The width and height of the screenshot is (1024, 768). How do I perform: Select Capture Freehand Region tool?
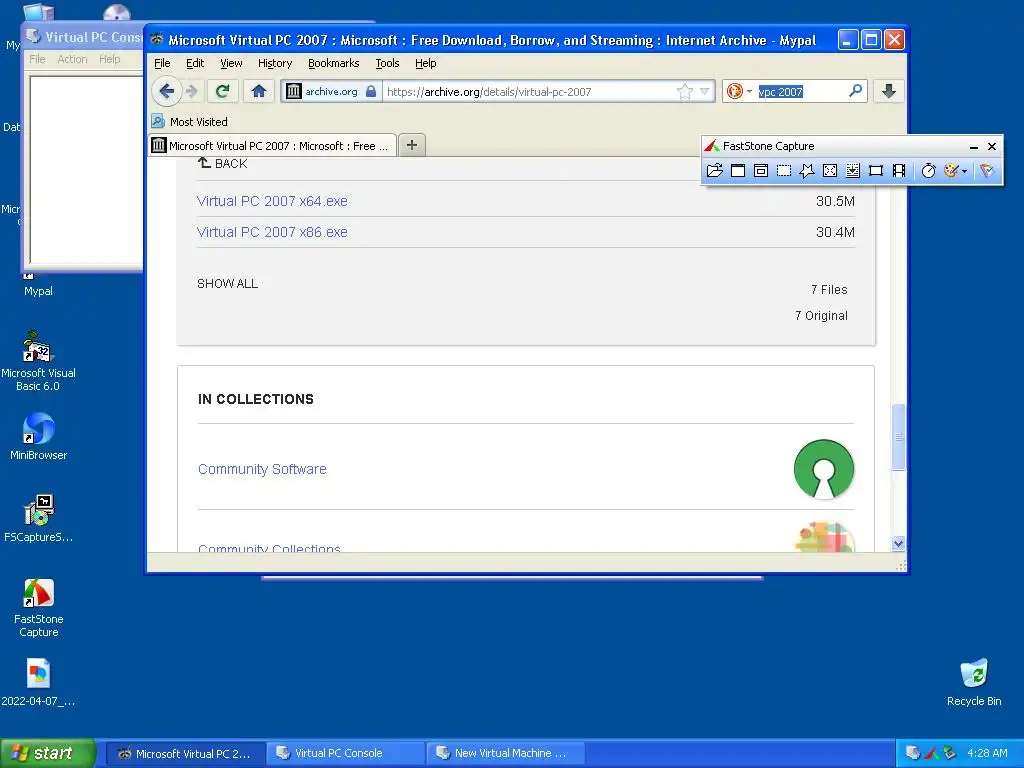click(x=807, y=170)
